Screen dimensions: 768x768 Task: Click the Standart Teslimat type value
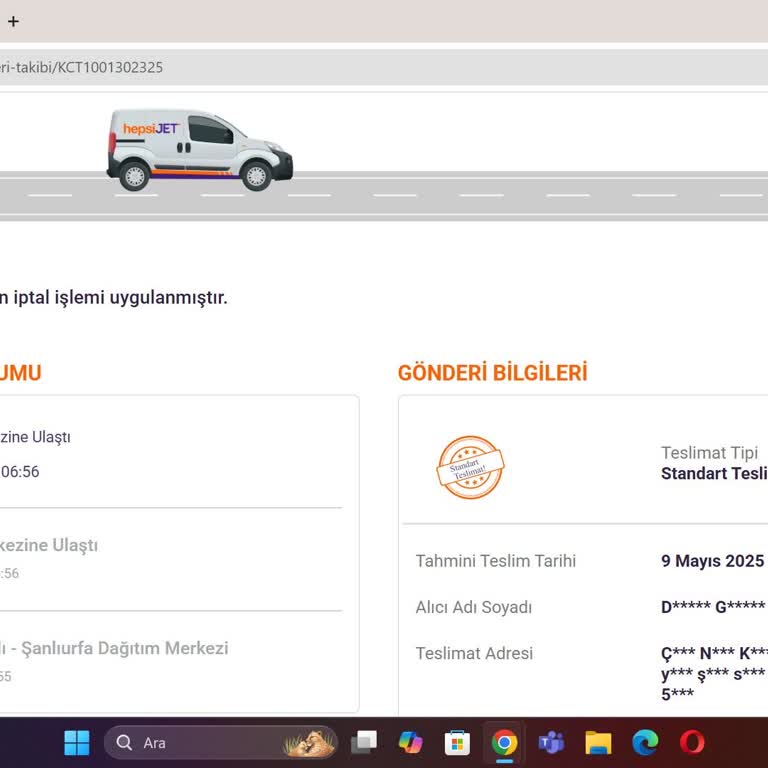(714, 474)
